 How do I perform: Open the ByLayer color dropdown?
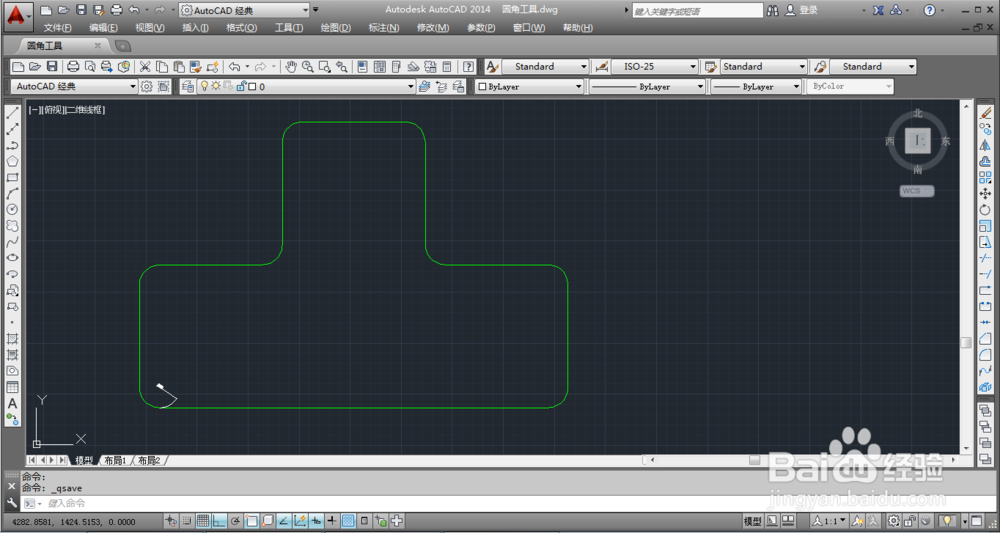coord(531,86)
